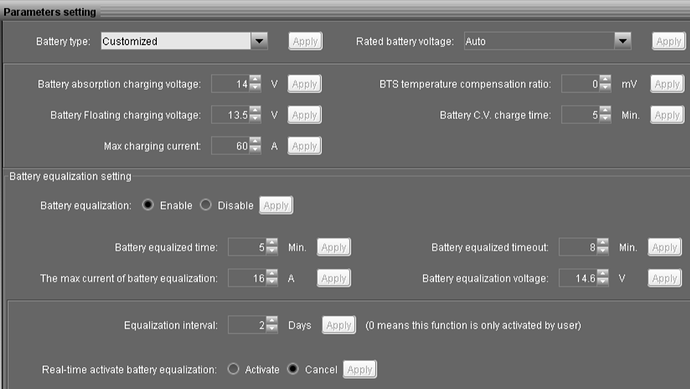The height and width of the screenshot is (389, 690).
Task: Decrease Battery equalized time
Action: [x=272, y=251]
